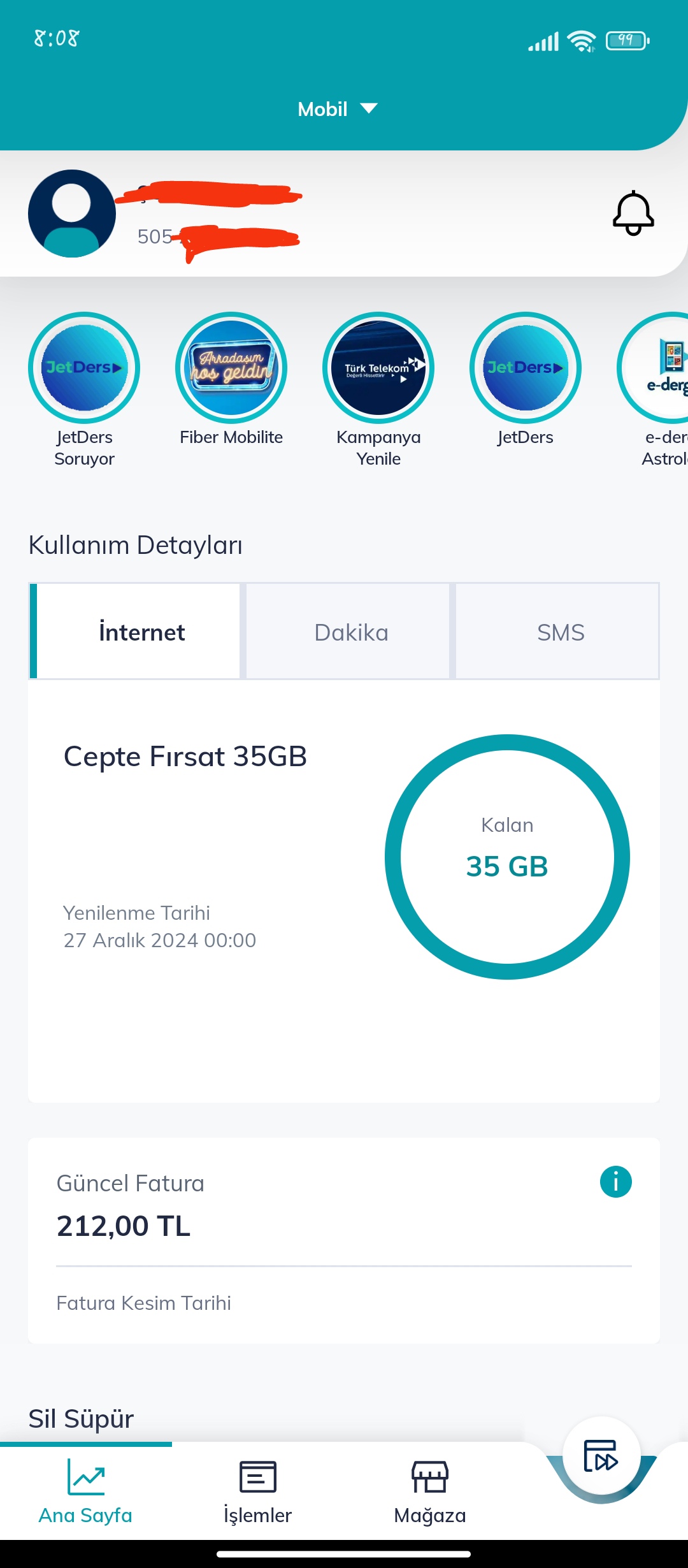Open the e-dergi story circle
The image size is (688, 1568).
point(654,368)
